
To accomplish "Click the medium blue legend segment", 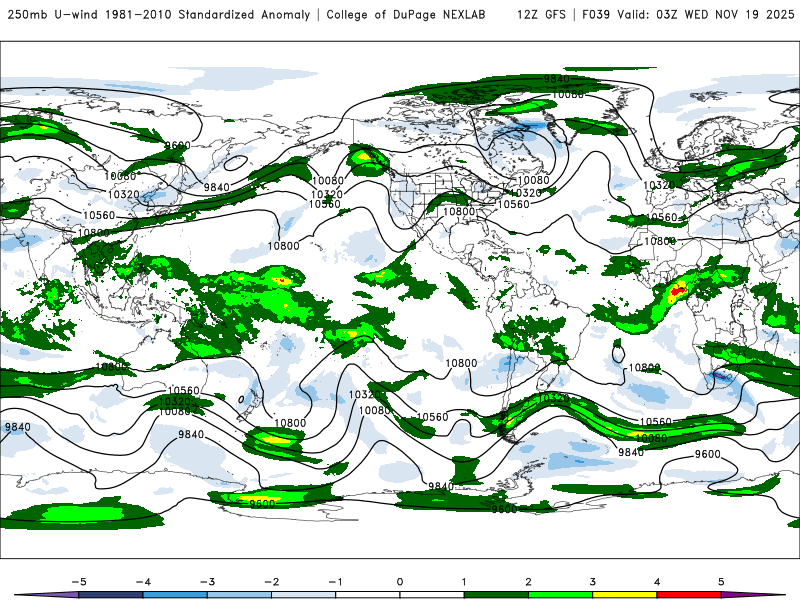I will tap(175, 595).
